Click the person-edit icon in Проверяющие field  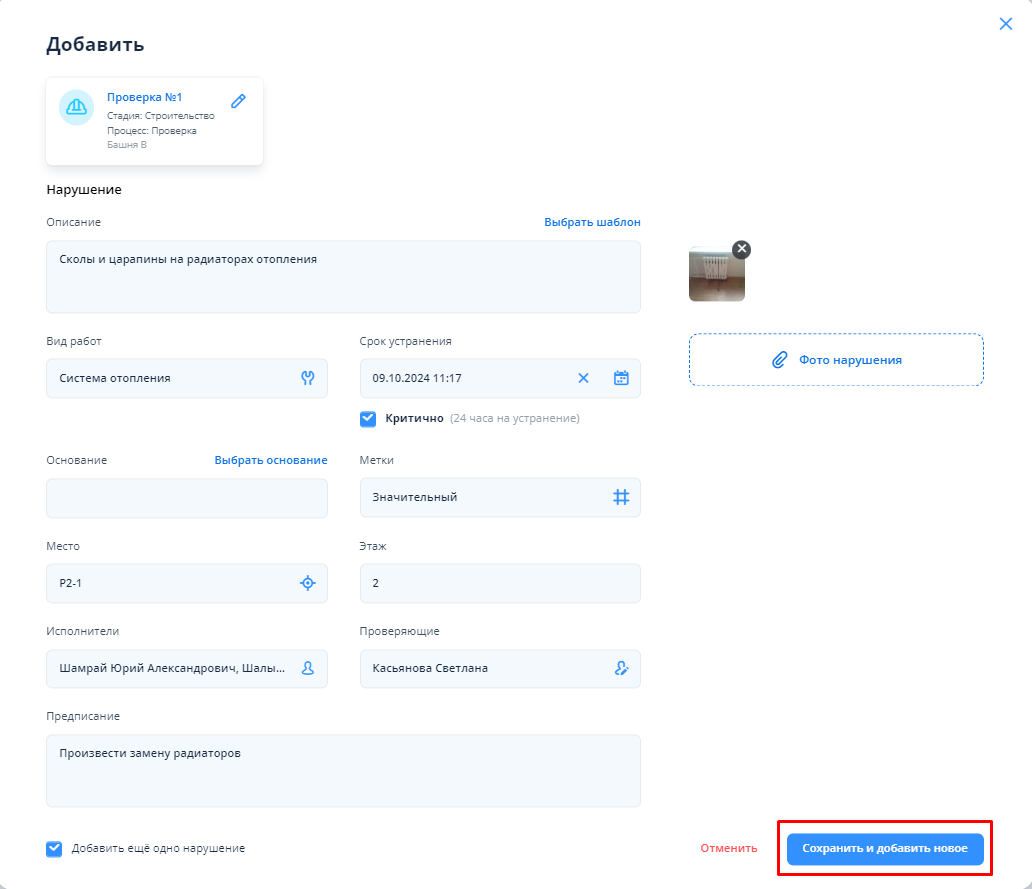tap(621, 668)
